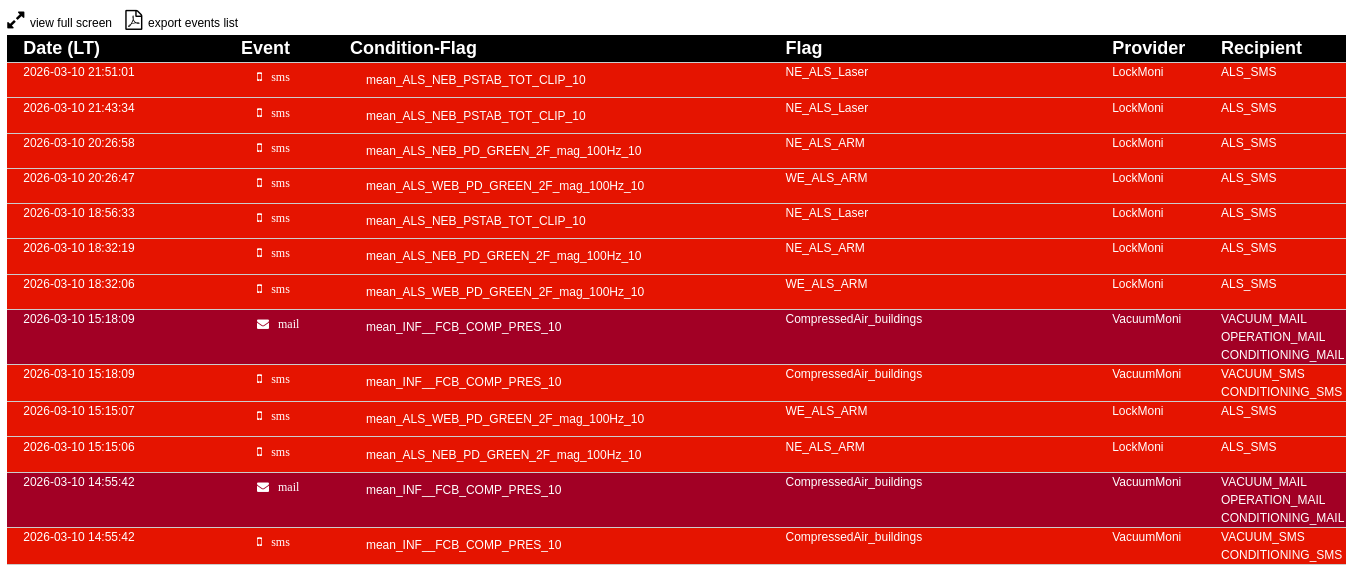Click the sms phone icon at 21:43:34
1348x566 pixels.
260,113
